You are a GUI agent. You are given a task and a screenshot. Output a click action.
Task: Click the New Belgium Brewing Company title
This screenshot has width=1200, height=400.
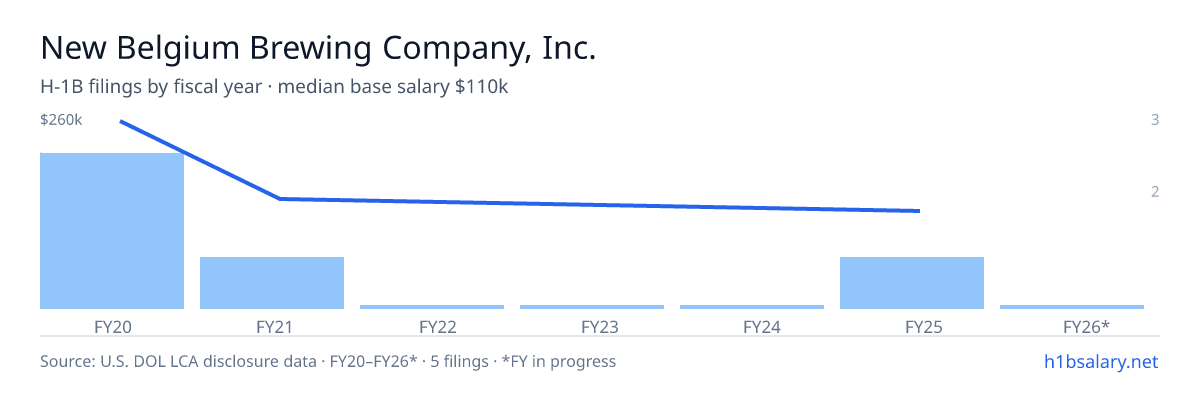coord(318,48)
